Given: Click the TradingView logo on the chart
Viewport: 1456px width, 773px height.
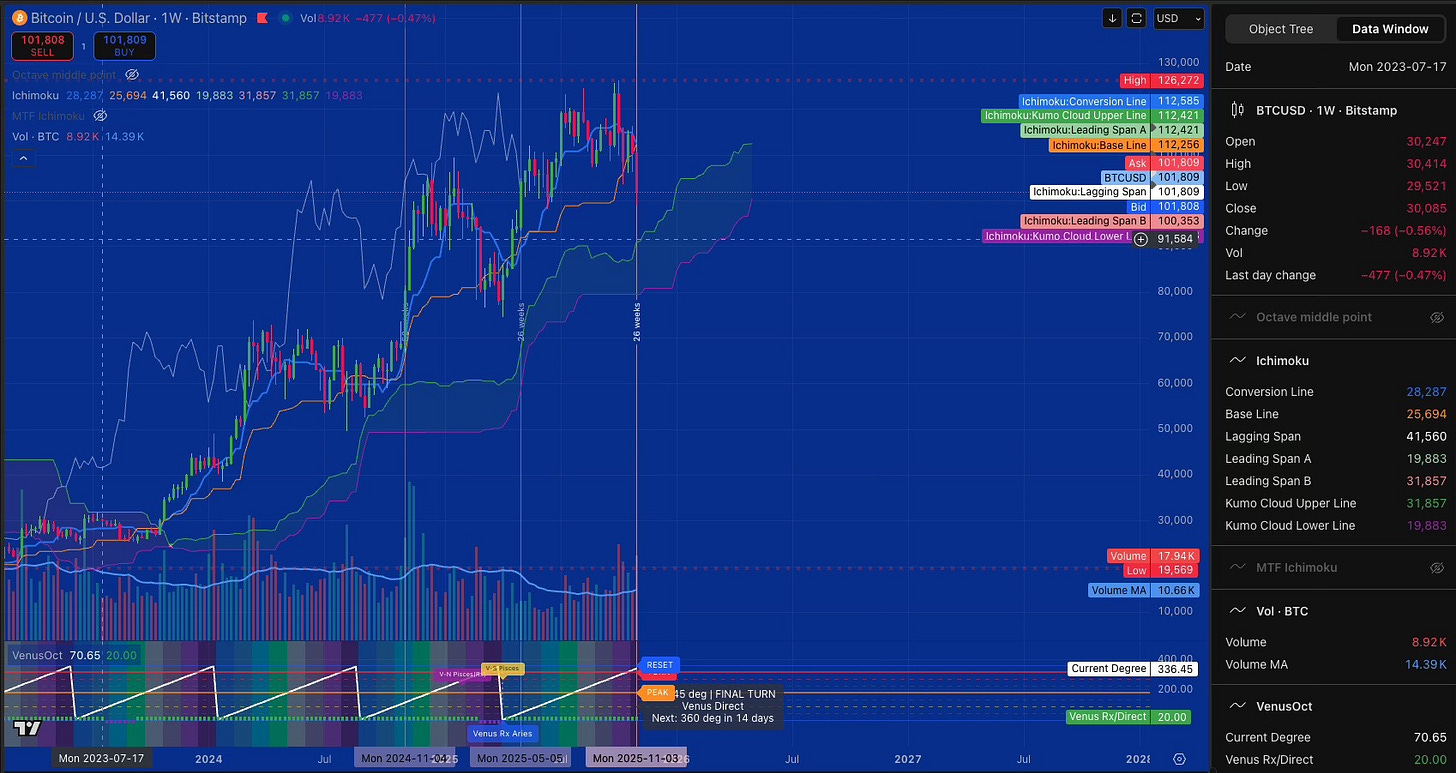Looking at the screenshot, I should (x=26, y=728).
